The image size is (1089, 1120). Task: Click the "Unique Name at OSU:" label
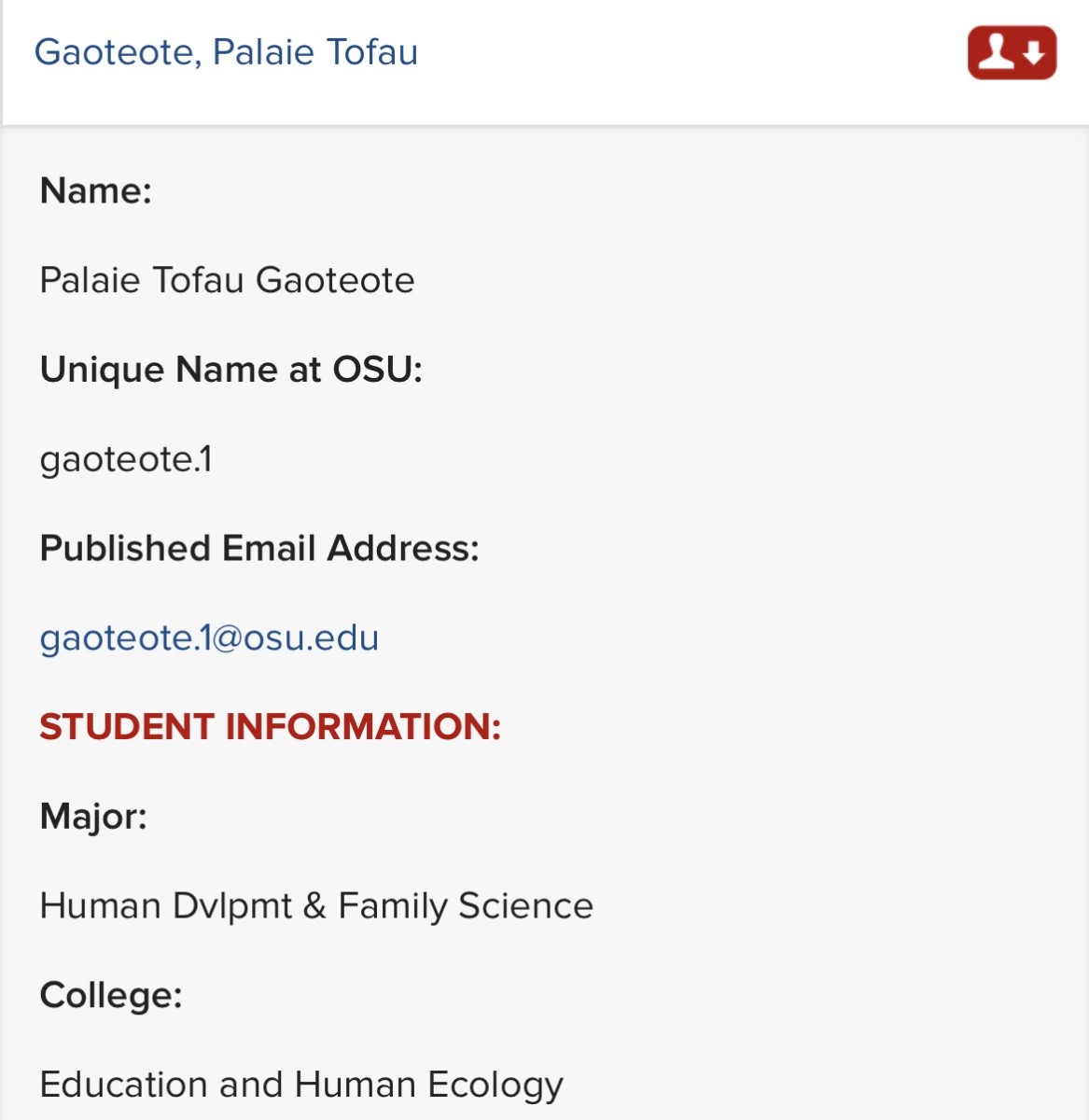coord(230,370)
